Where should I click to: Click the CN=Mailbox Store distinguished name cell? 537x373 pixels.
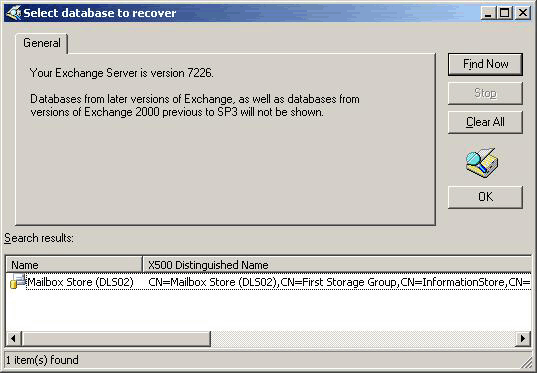tap(339, 282)
